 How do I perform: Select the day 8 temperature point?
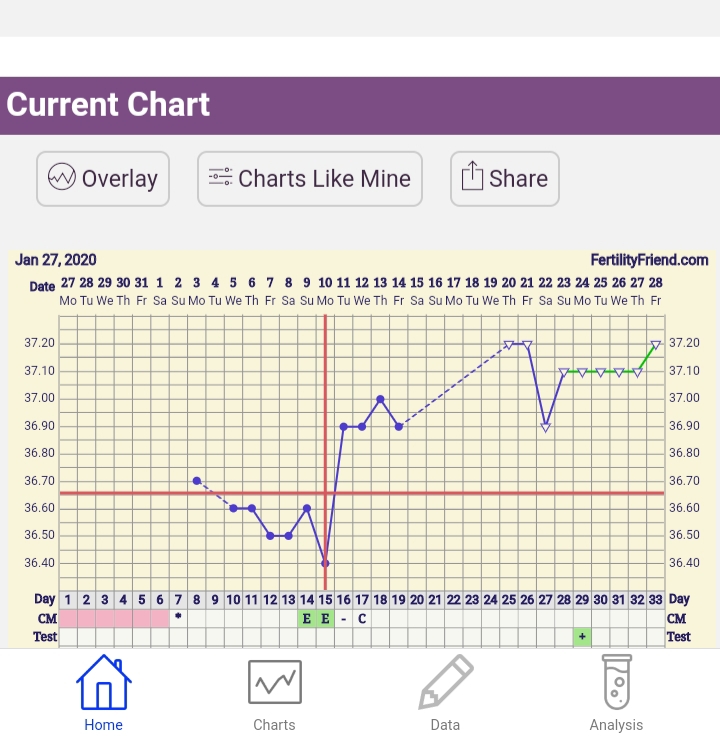coord(197,481)
